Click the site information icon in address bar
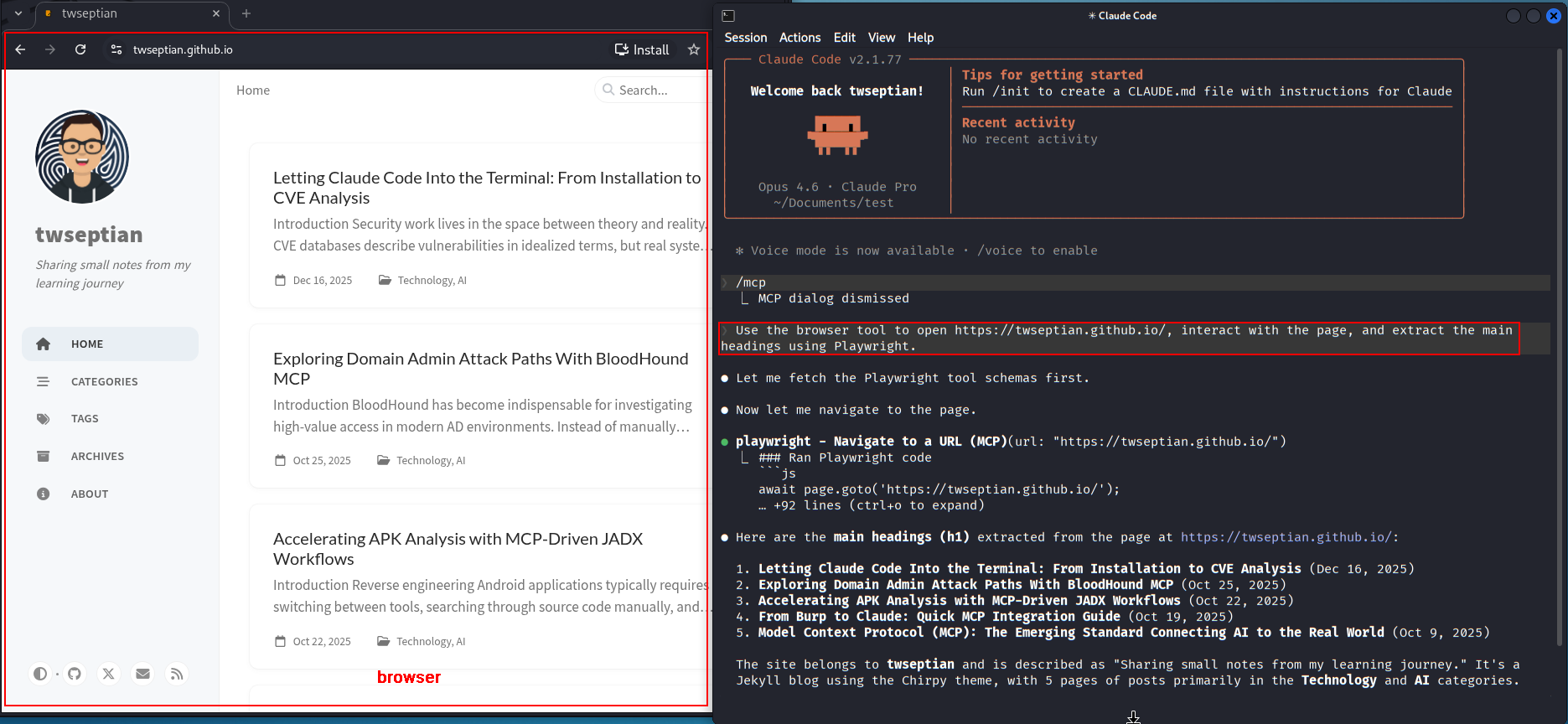The width and height of the screenshot is (1568, 724). click(116, 49)
